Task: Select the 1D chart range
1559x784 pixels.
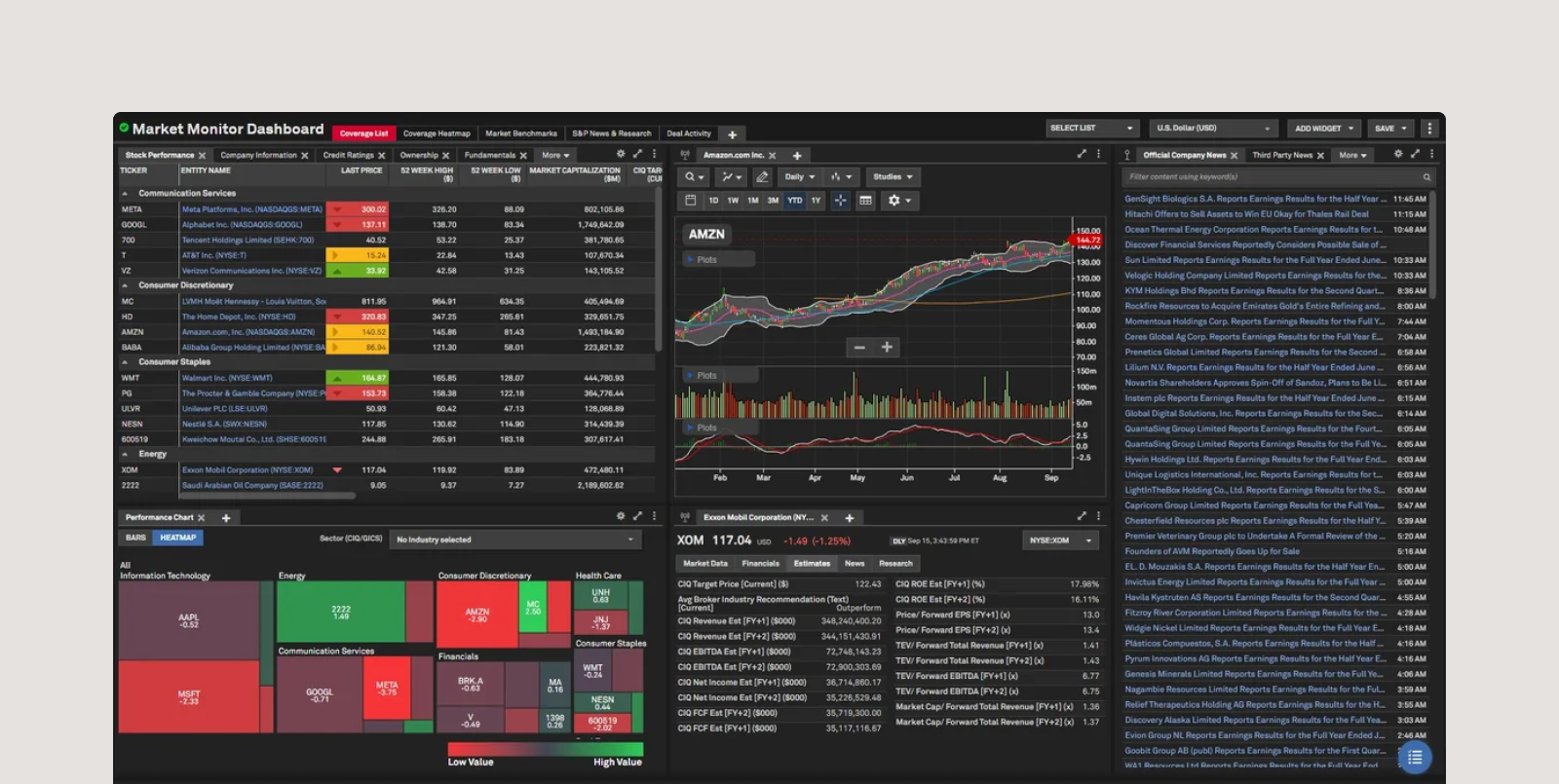Action: pos(713,201)
